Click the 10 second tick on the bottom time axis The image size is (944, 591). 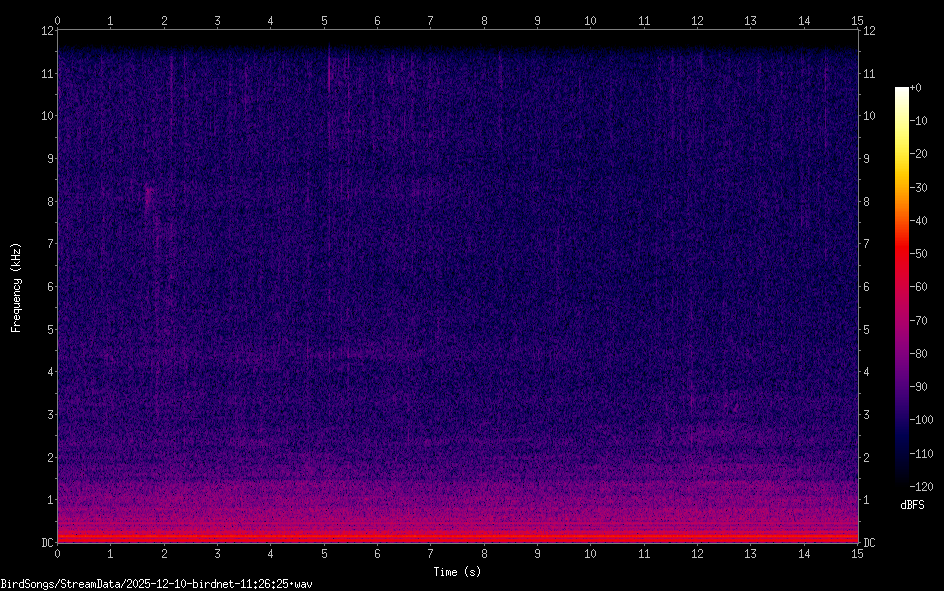point(590,553)
